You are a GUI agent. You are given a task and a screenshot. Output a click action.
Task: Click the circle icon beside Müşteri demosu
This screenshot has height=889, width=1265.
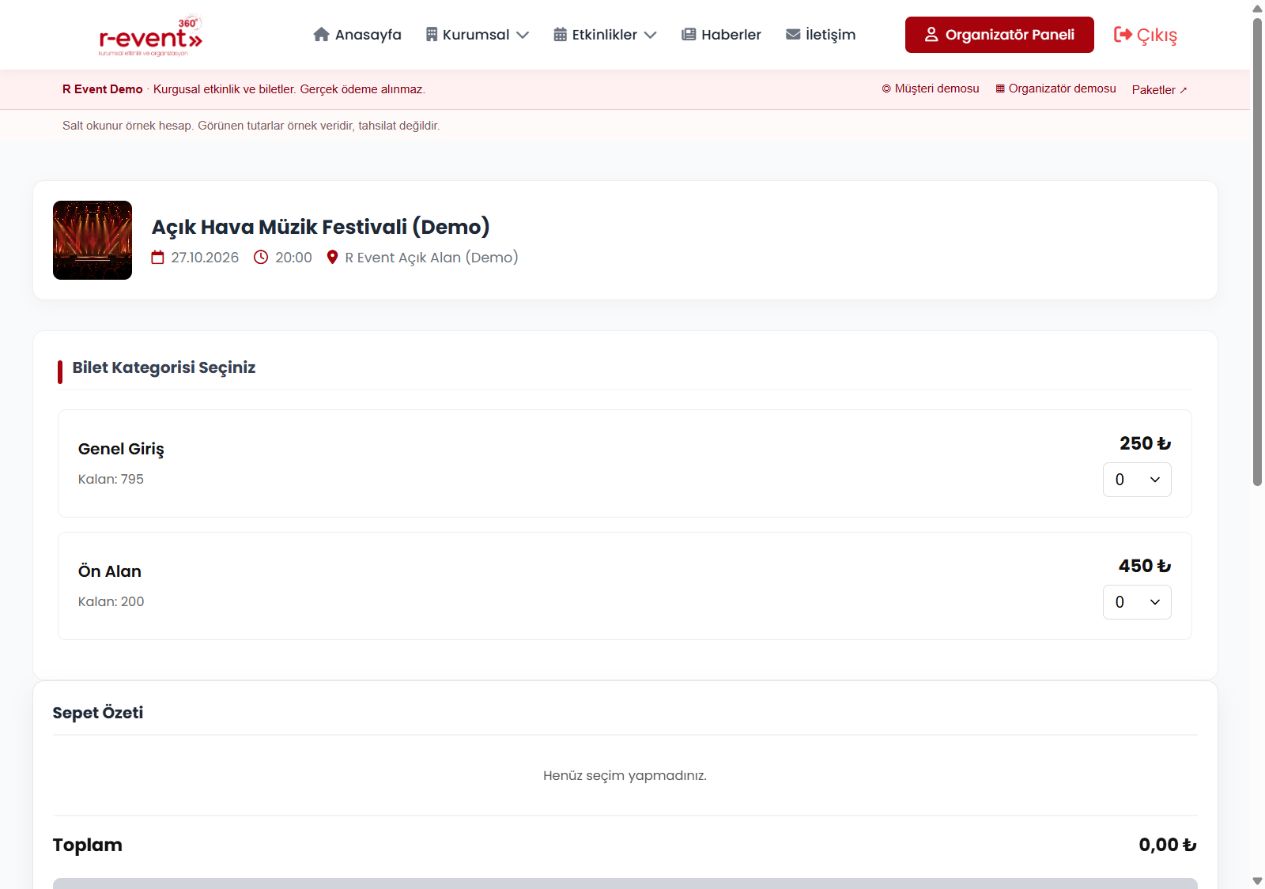886,89
